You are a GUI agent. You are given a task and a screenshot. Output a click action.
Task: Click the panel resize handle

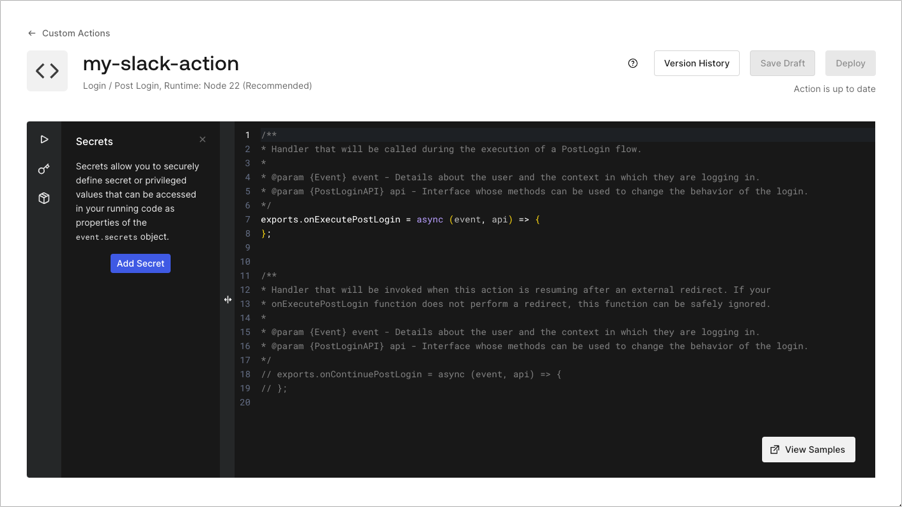pos(228,299)
